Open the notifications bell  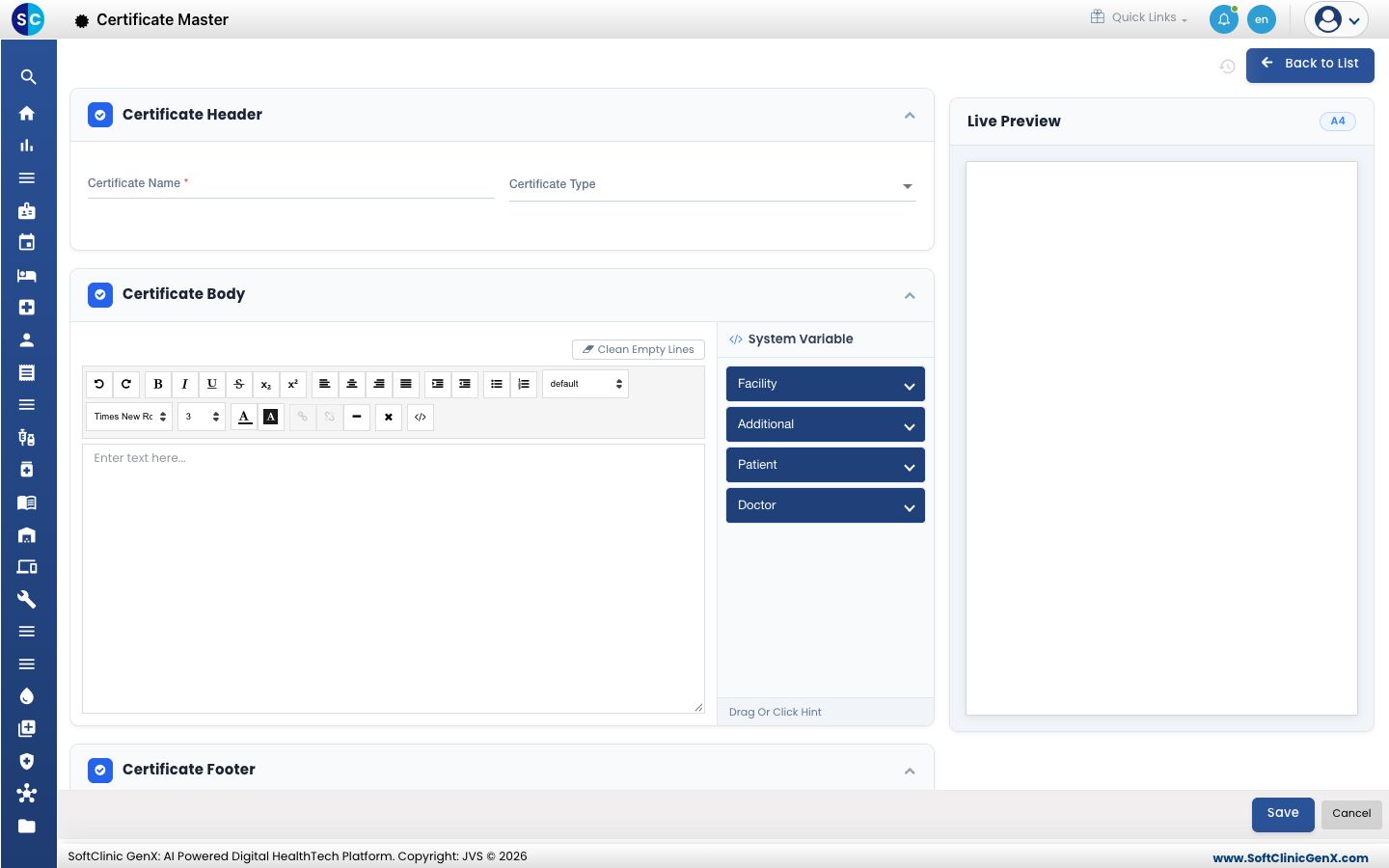click(1224, 19)
